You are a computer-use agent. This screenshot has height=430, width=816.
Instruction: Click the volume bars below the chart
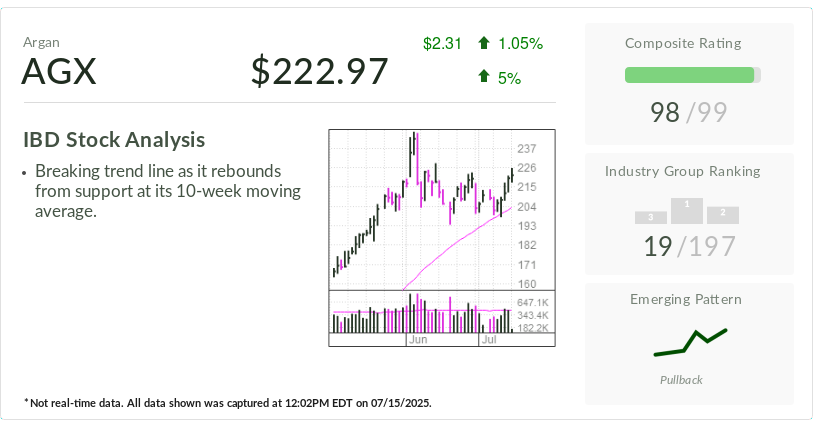420,316
